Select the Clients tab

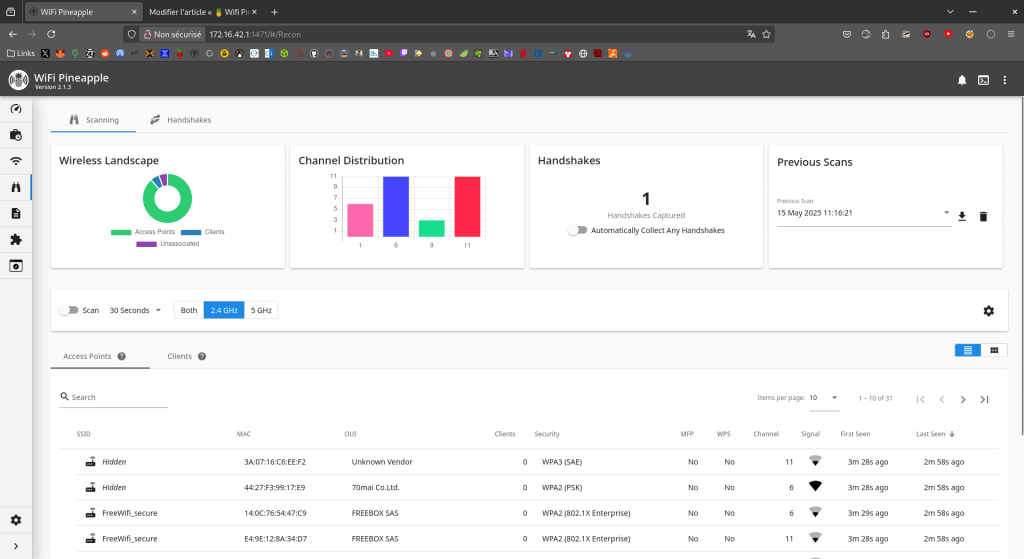[185, 357]
